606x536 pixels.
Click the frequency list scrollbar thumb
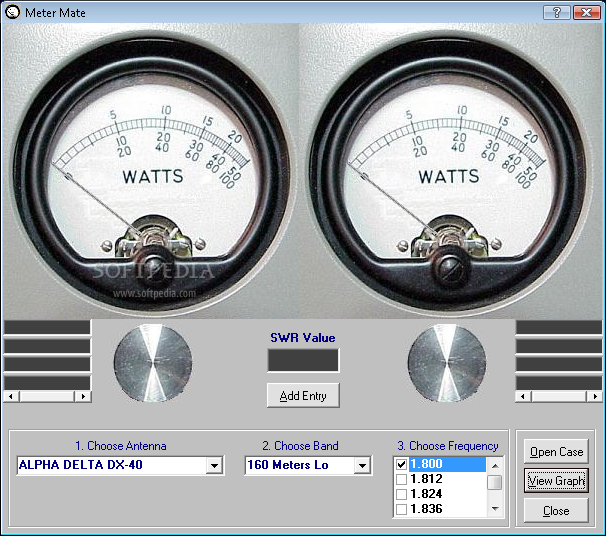495,482
